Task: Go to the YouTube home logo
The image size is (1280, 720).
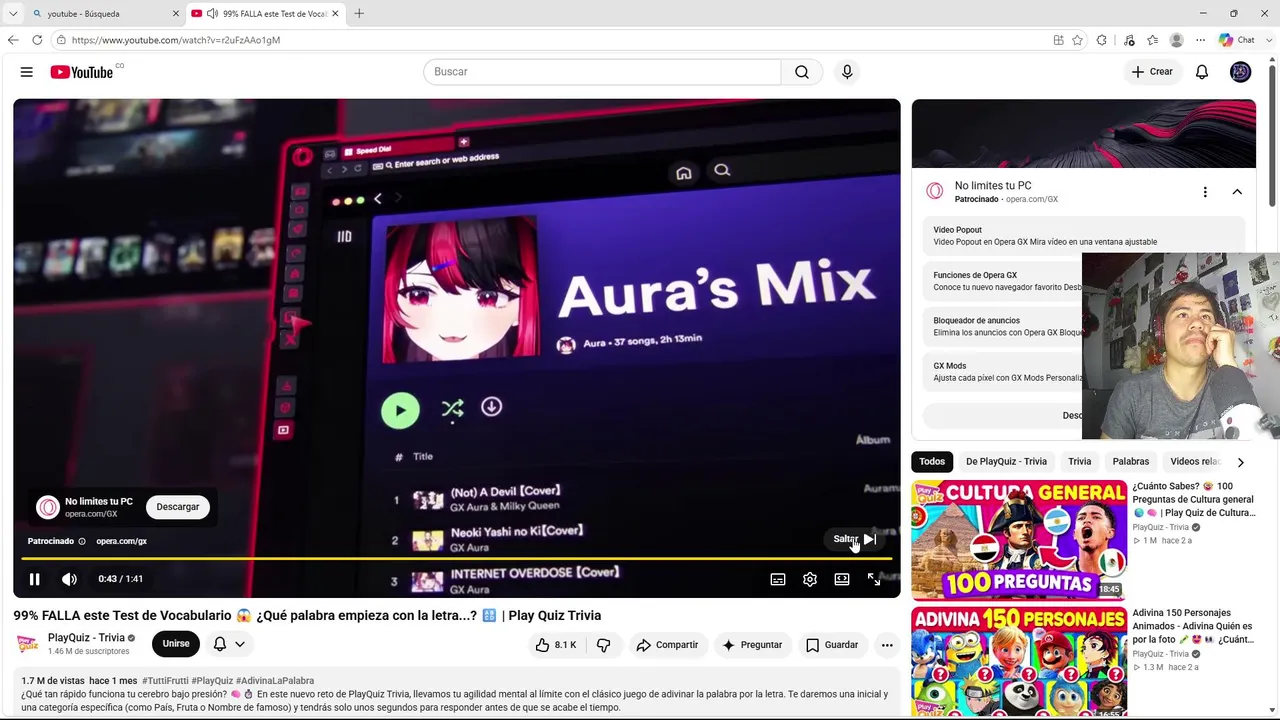Action: pos(82,72)
